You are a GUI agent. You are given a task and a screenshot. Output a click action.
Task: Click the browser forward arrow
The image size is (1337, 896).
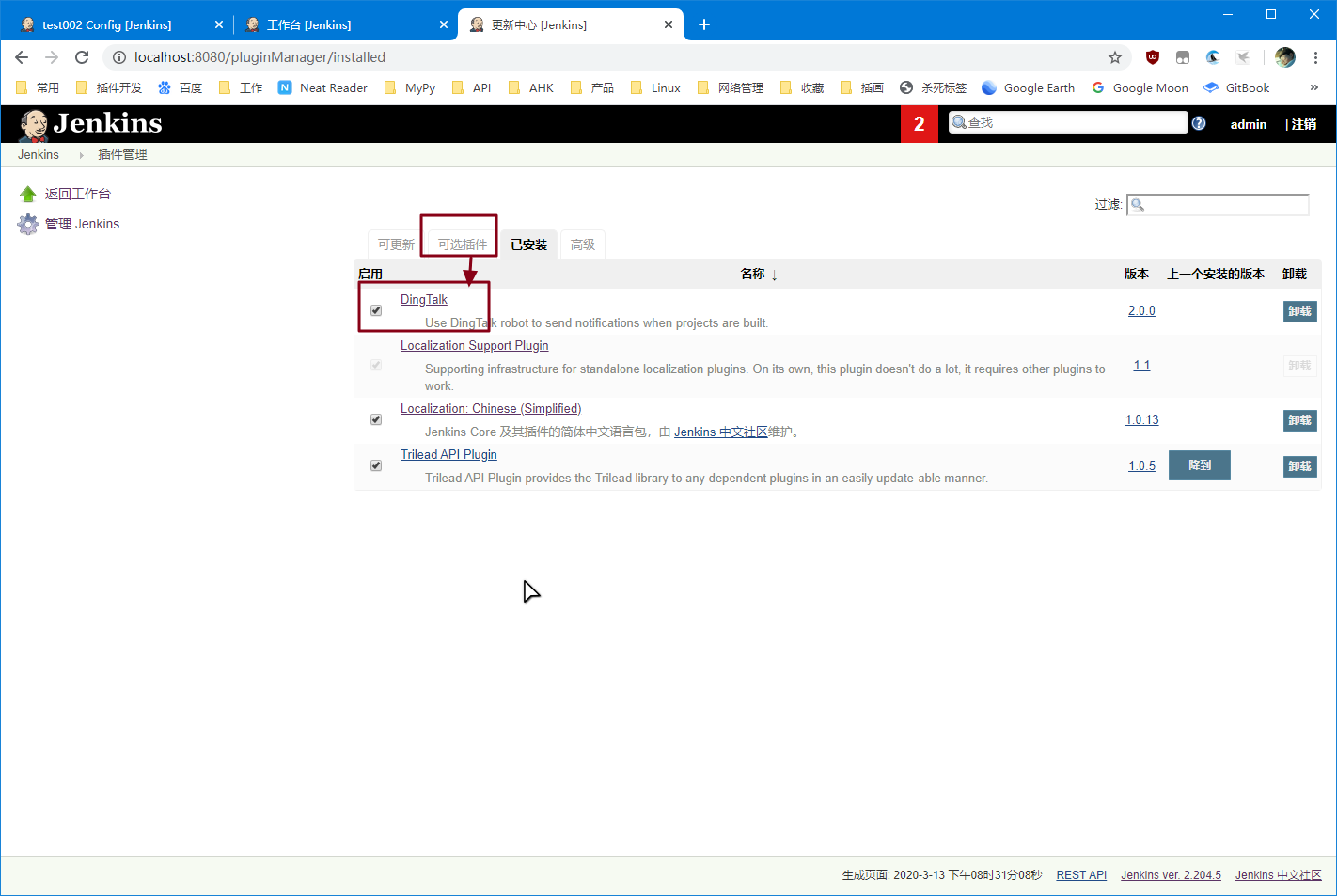(x=52, y=57)
